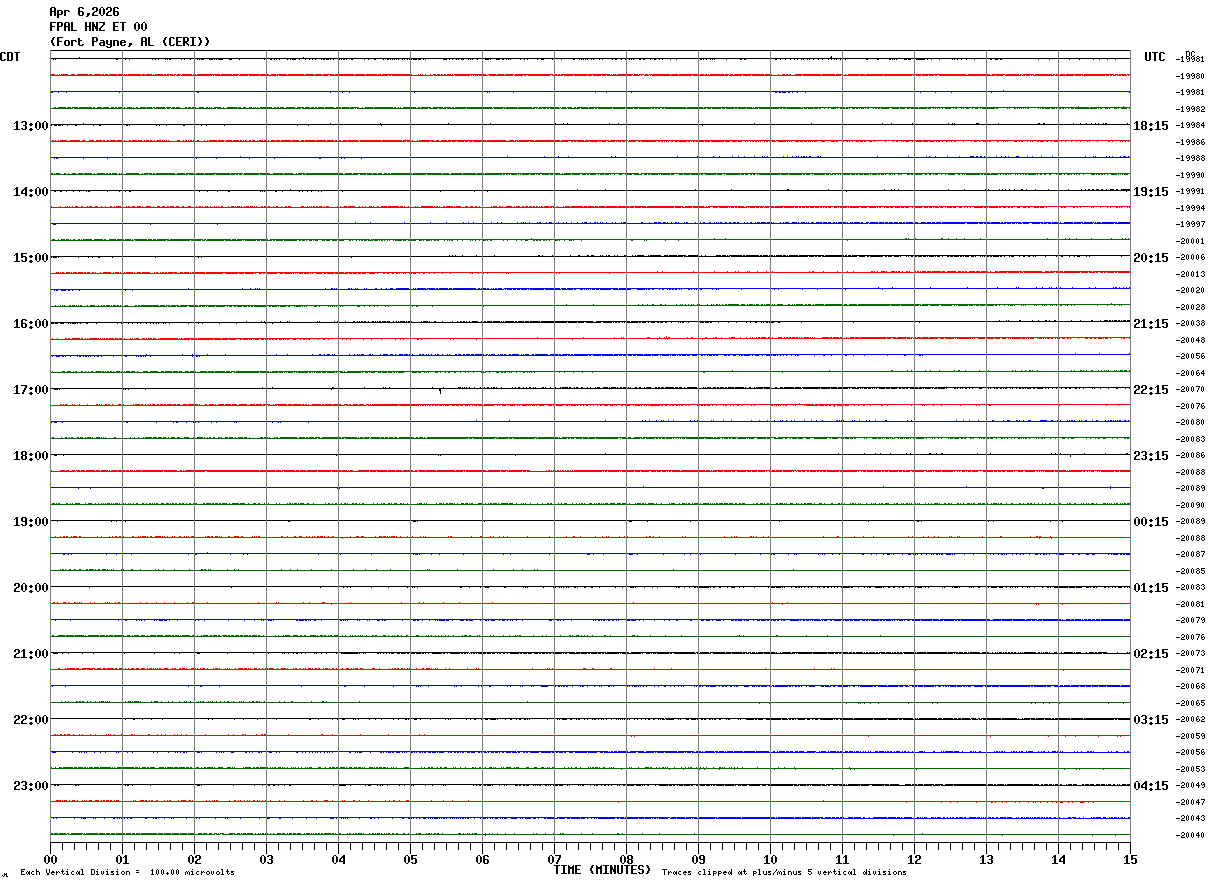Screen dimensions: 1210x886
Task: Select the 22:00 CDT hour label
Action: 31,720
